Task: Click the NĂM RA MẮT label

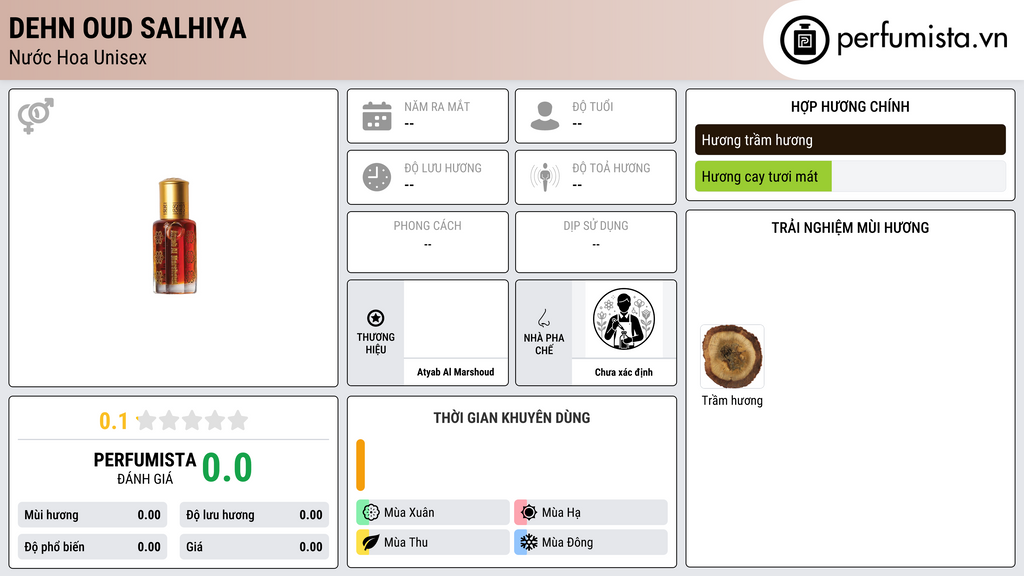Action: 437,106
